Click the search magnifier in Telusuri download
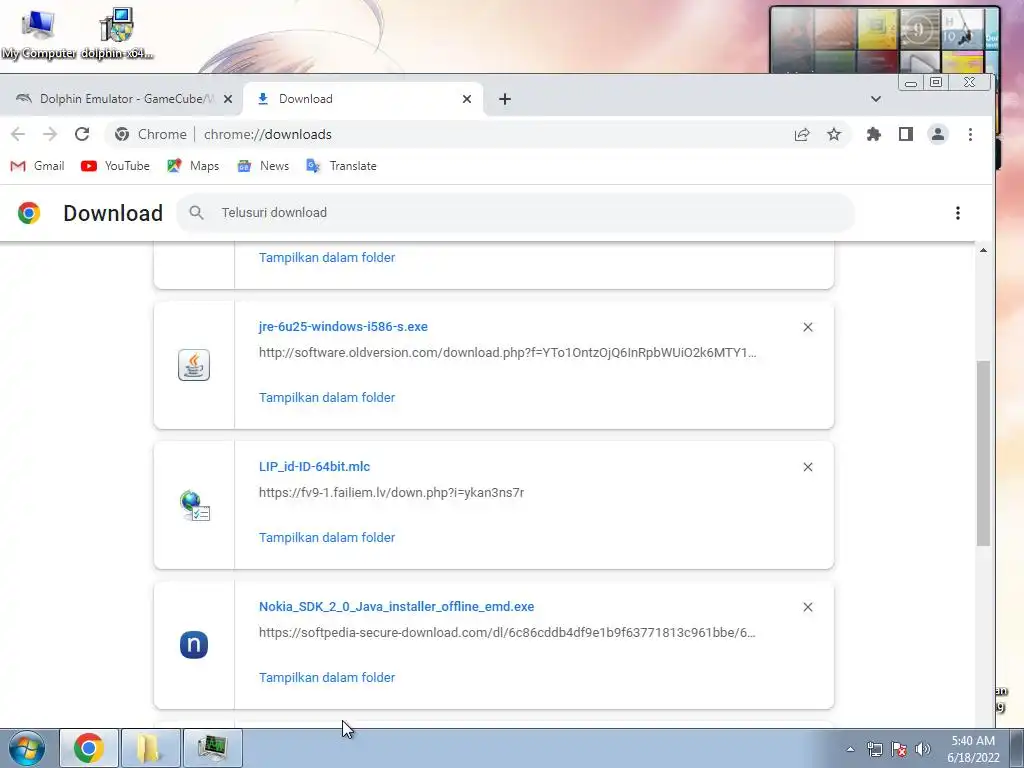This screenshot has height=768, width=1024. 197,213
